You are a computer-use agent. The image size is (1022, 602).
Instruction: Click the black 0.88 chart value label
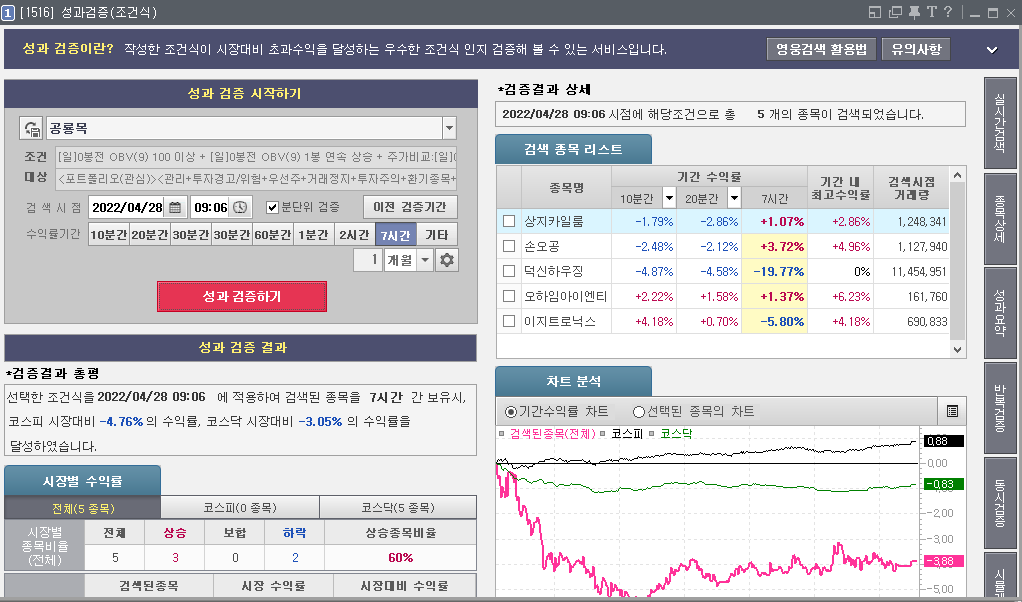click(944, 441)
